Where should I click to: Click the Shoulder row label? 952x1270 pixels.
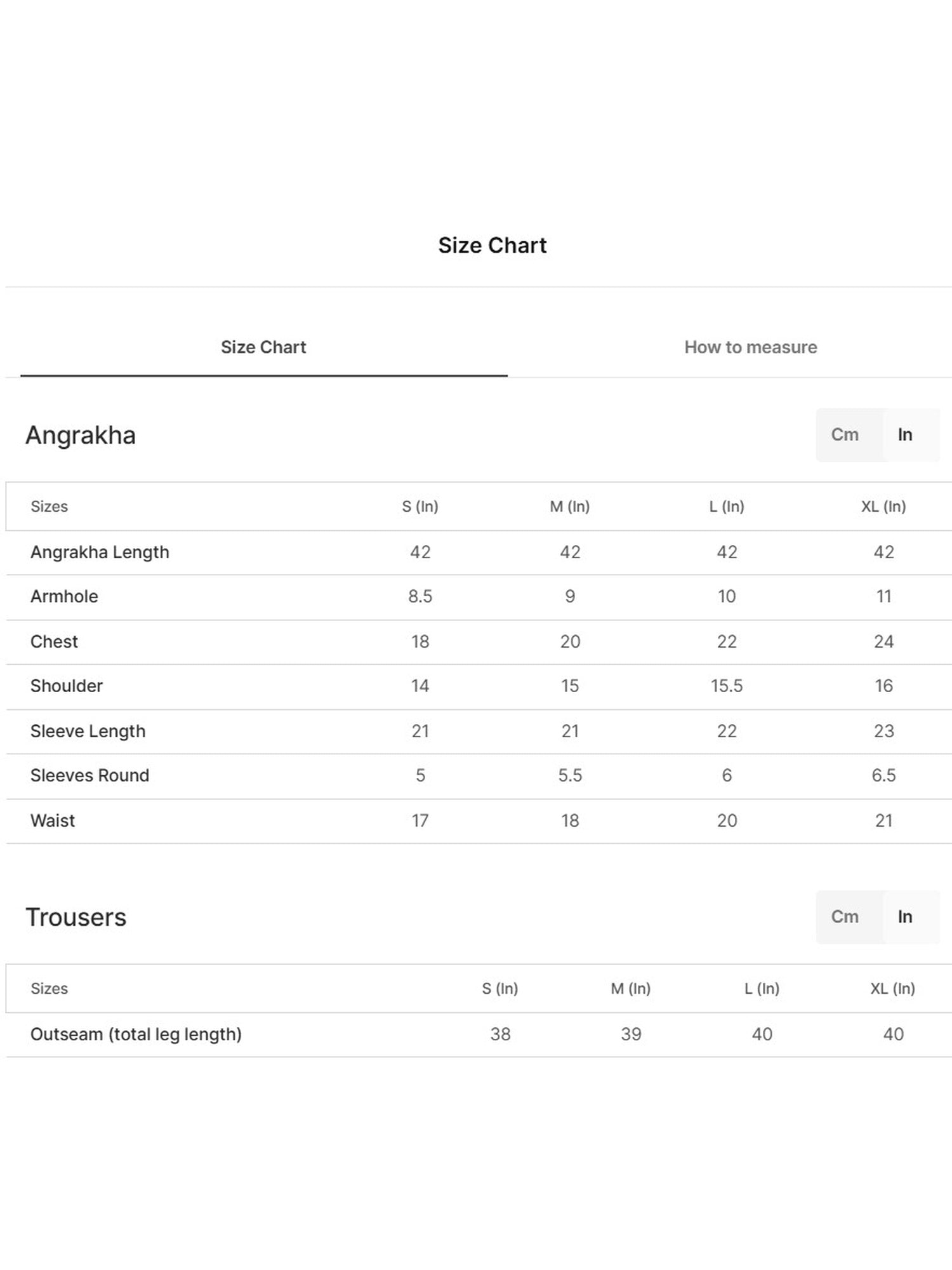point(67,686)
